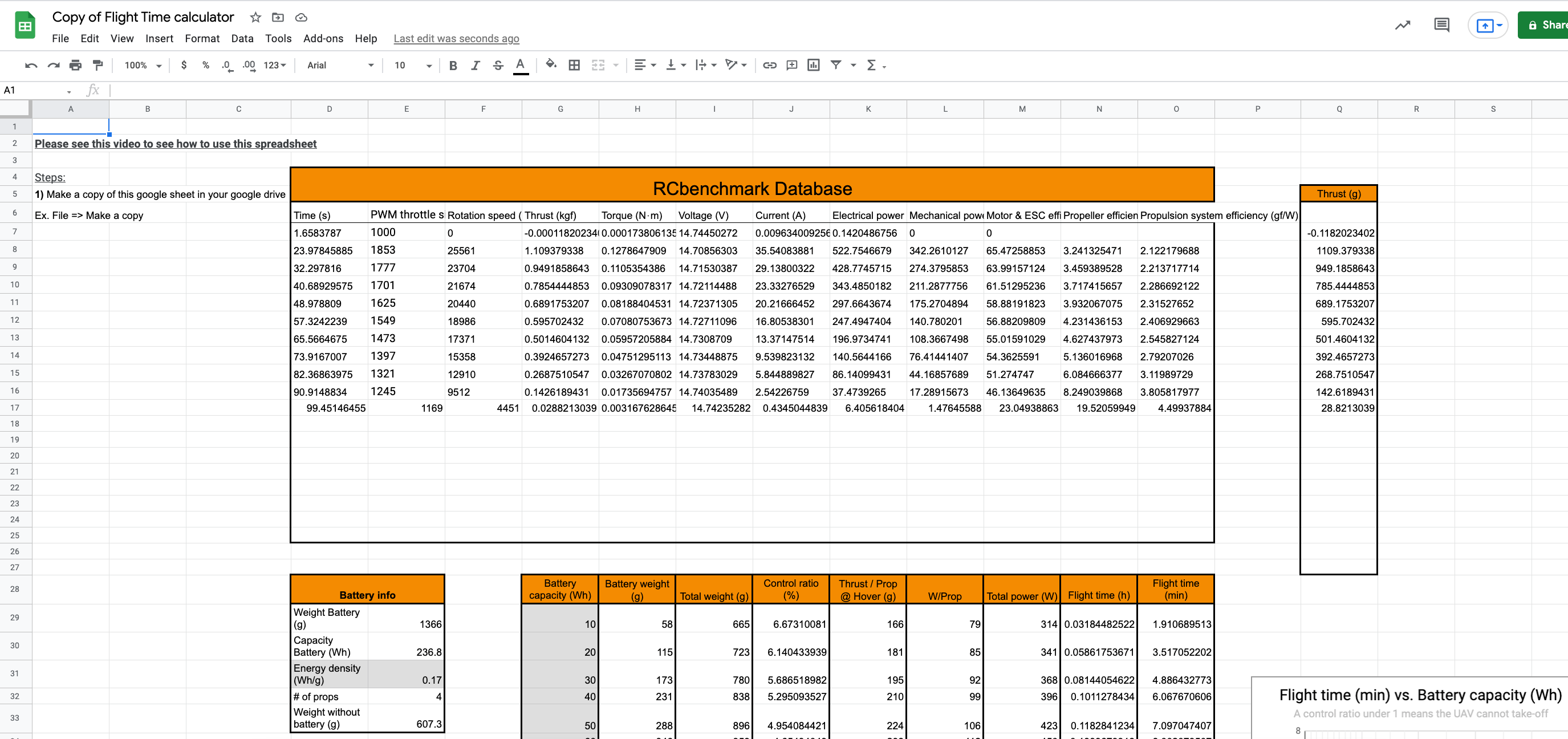Click the name box showing A1
This screenshot has width=1568, height=739.
click(x=34, y=90)
